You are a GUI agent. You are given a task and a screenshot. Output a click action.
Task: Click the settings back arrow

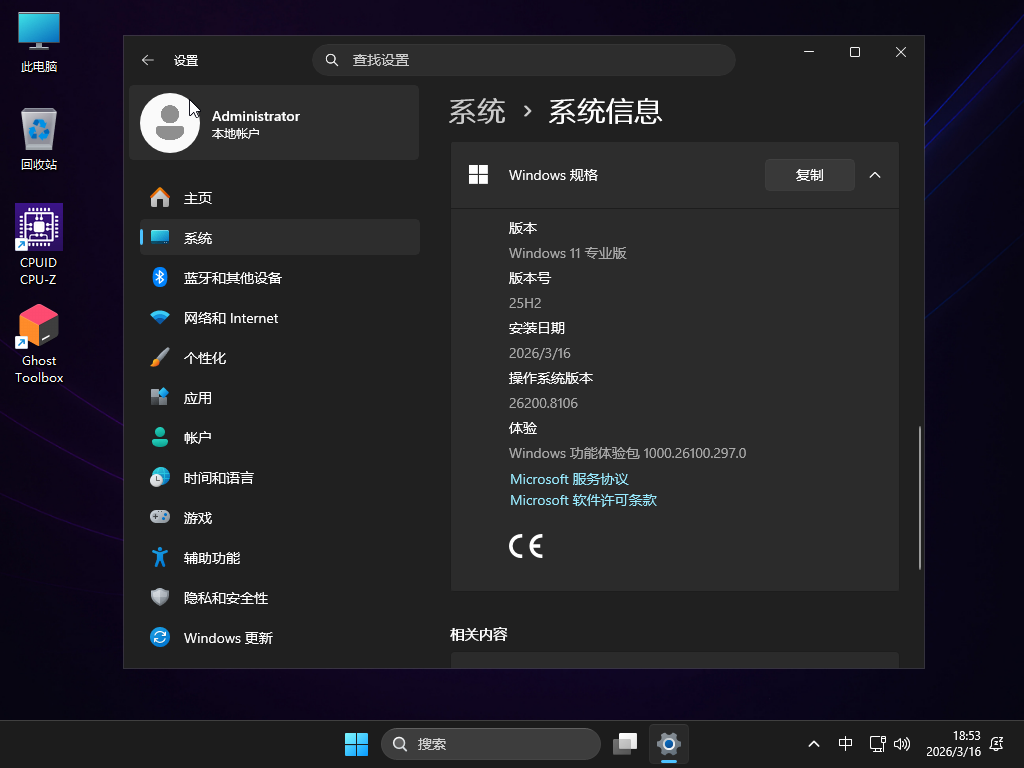tap(148, 60)
